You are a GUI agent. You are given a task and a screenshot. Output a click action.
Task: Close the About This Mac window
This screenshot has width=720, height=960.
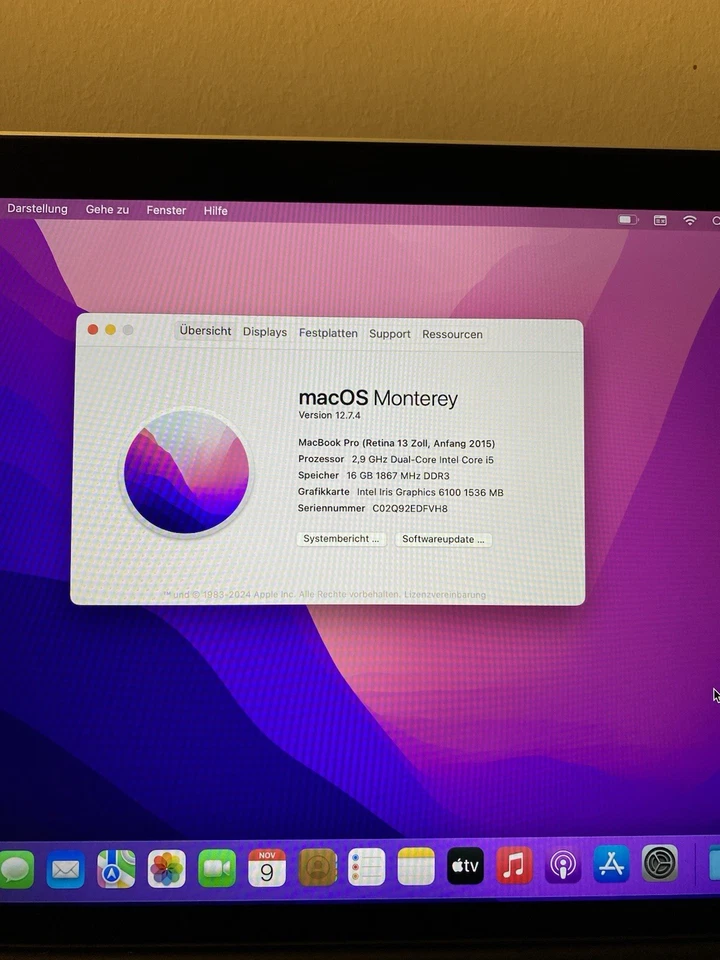tap(93, 329)
